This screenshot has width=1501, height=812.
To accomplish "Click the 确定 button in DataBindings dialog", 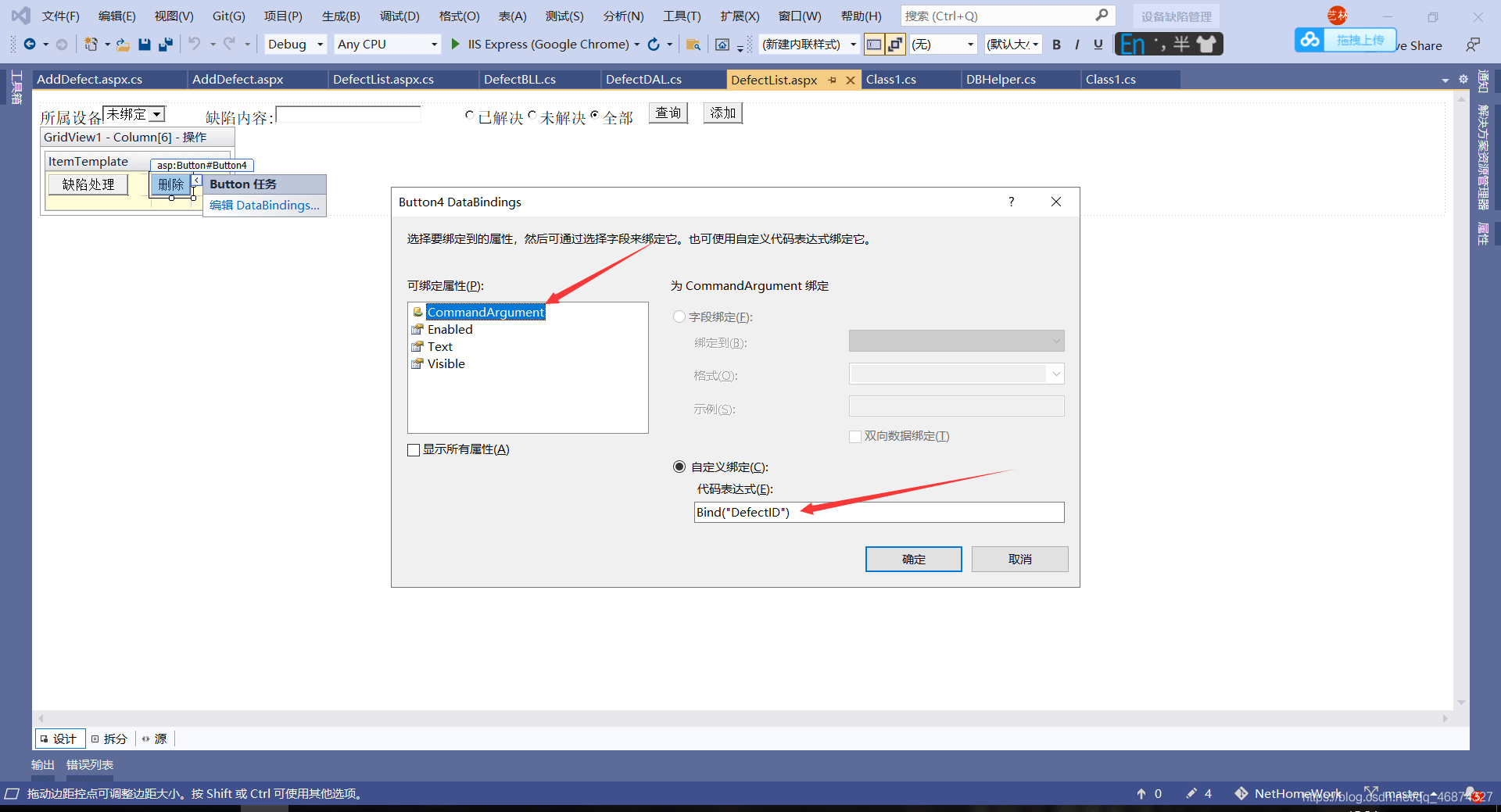I will click(x=913, y=559).
